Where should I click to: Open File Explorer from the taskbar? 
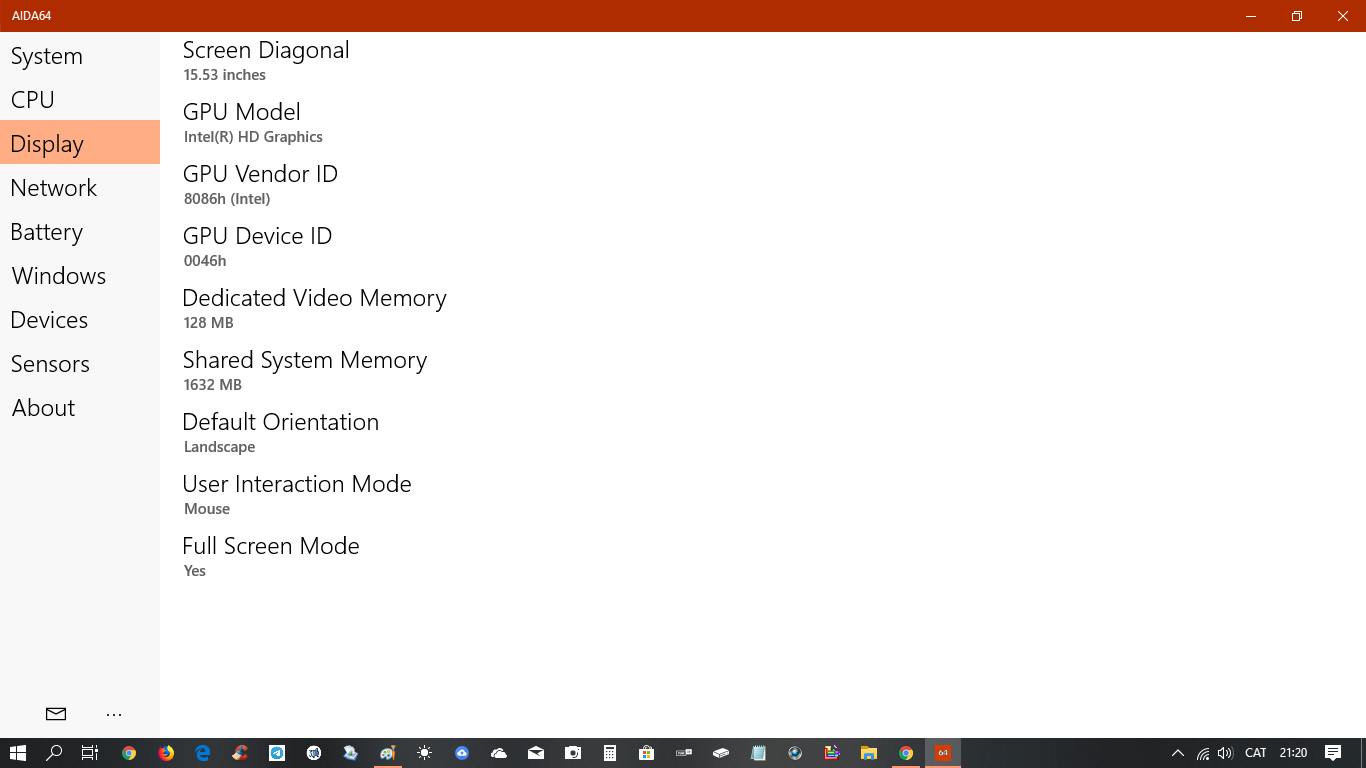point(869,753)
